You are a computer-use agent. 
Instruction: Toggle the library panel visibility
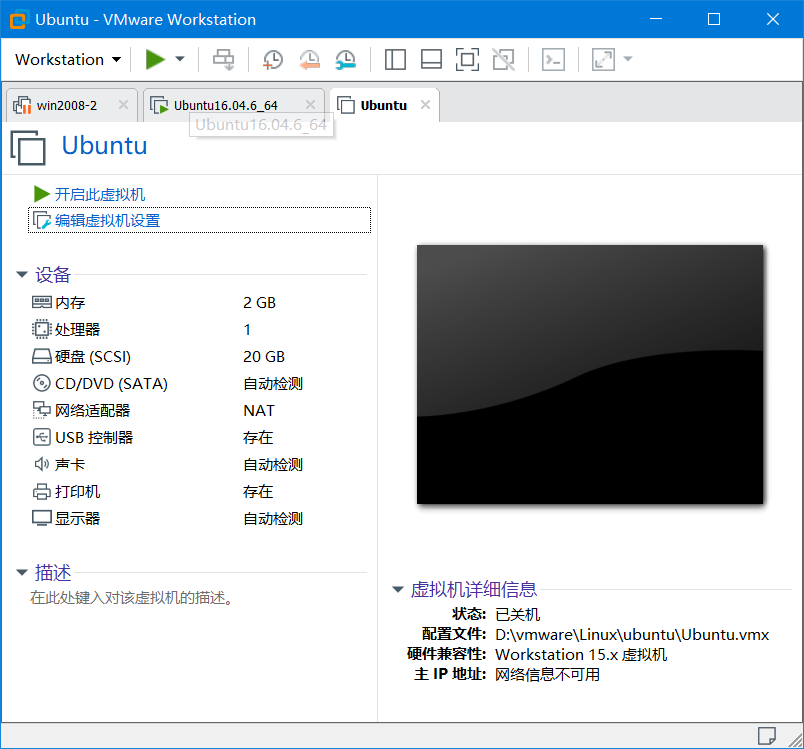(395, 60)
